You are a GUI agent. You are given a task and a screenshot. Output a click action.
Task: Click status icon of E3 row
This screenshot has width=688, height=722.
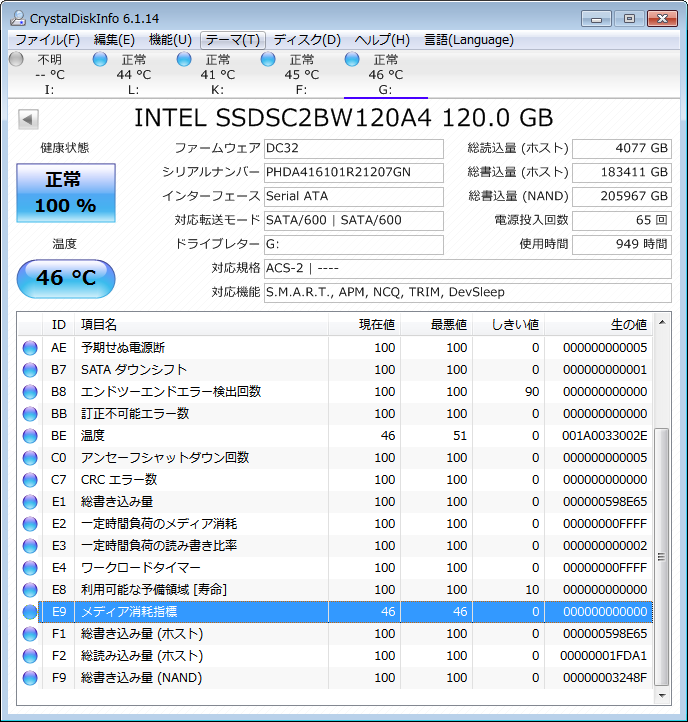pyautogui.click(x=30, y=546)
